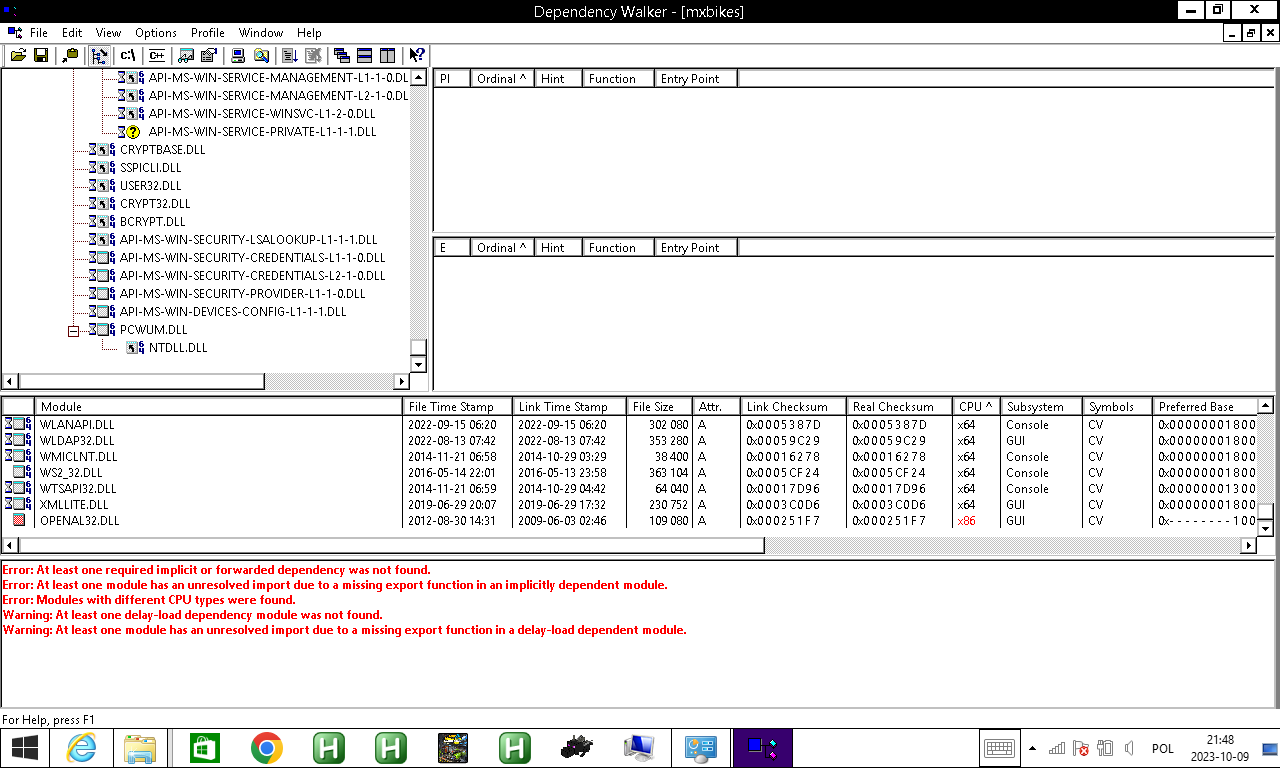Cascade windows using the toolbar icon
Viewport: 1280px width, 768px height.
pyautogui.click(x=342, y=56)
